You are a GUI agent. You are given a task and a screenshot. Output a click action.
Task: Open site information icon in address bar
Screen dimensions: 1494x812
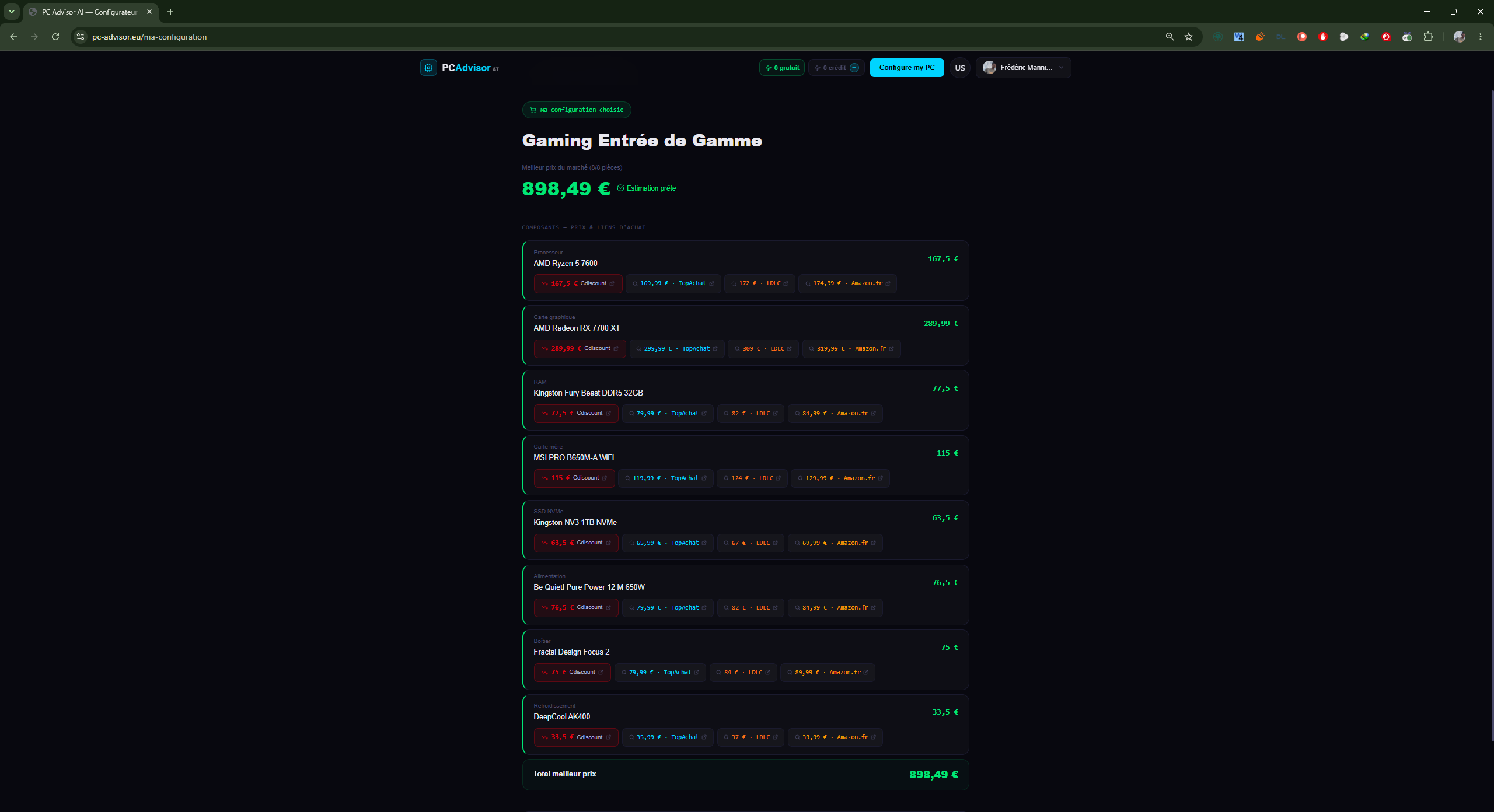click(81, 37)
